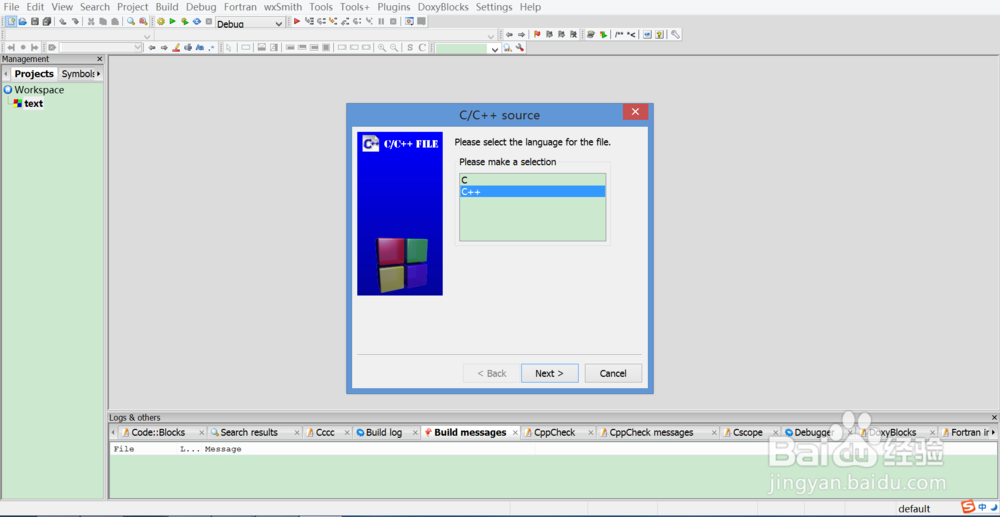Click the red wrench options icon beside search
Screen dimensions: 1000x517
click(520, 48)
